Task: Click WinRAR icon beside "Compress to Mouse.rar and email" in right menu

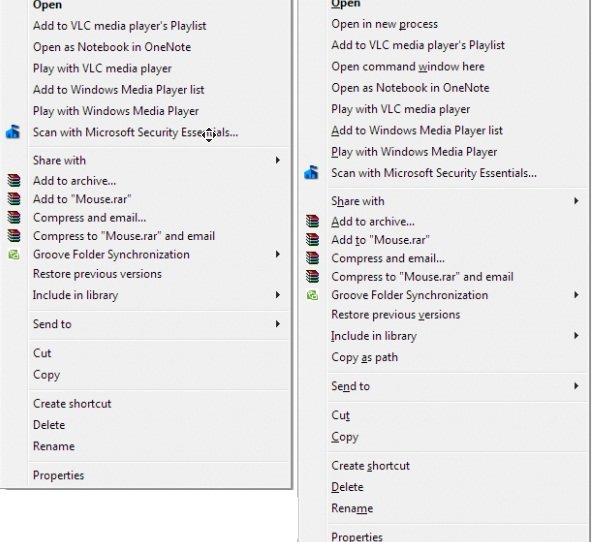Action: 312,277
